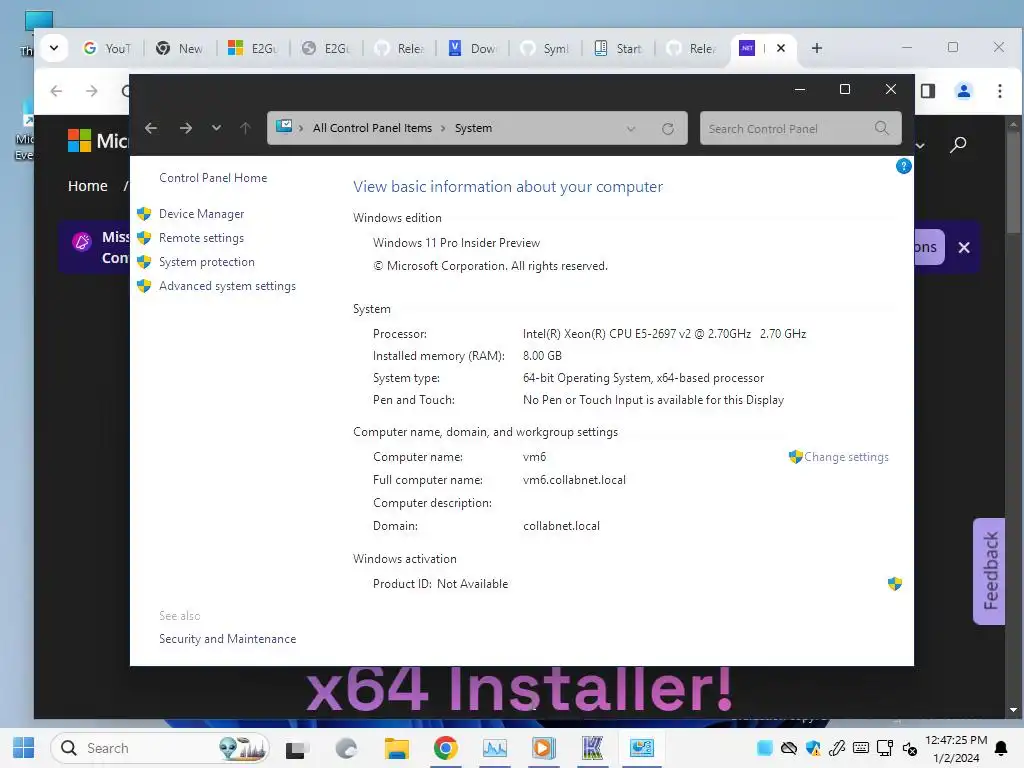Open recent locations dropdown in Control Panel
This screenshot has width=1024, height=768.
pyautogui.click(x=216, y=128)
